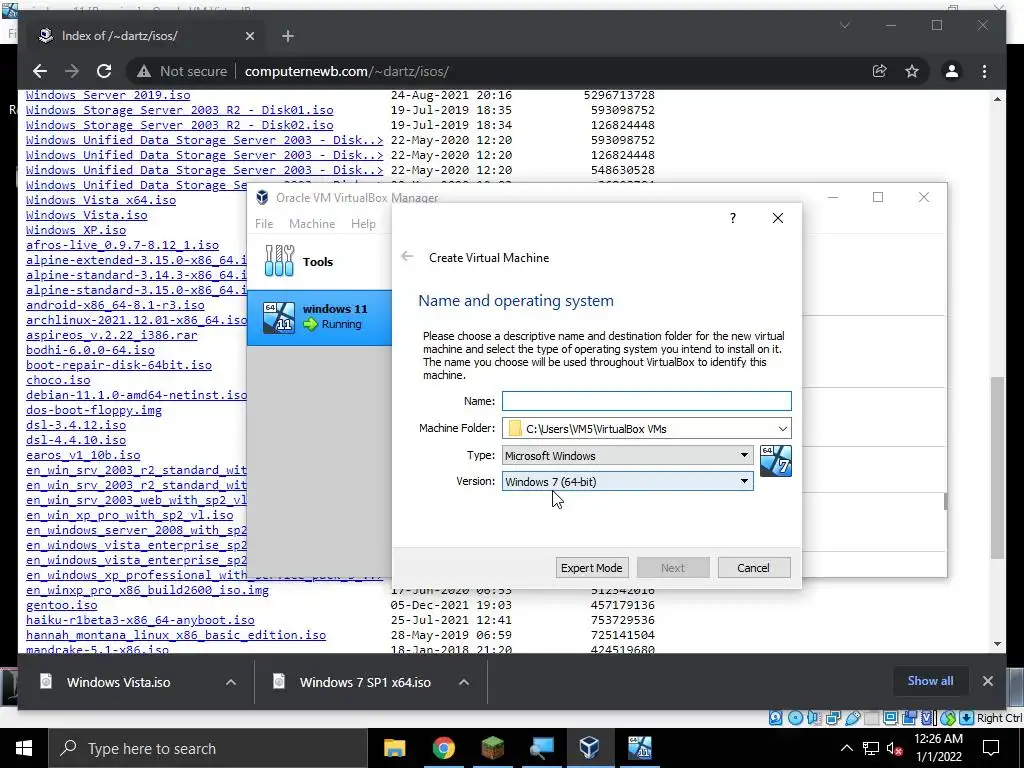Open the Windows Server 2019.iso link

coord(108,95)
